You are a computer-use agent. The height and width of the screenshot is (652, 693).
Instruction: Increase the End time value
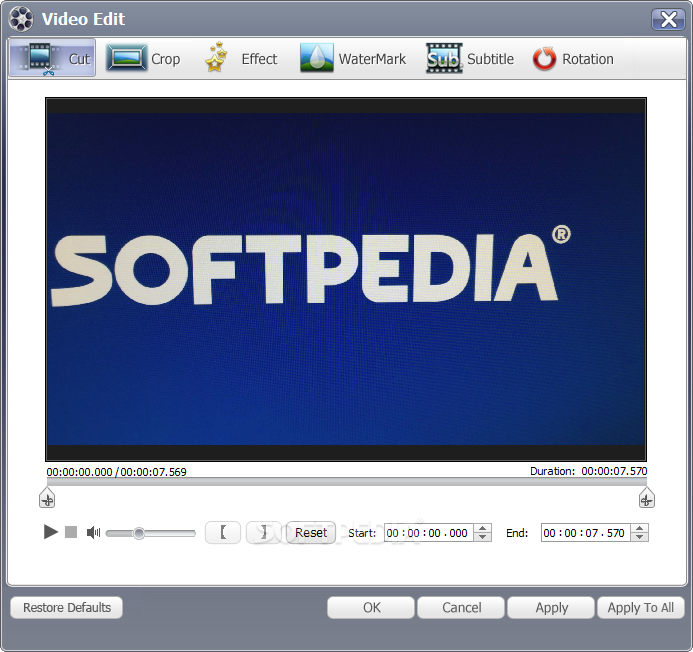pyautogui.click(x=640, y=528)
